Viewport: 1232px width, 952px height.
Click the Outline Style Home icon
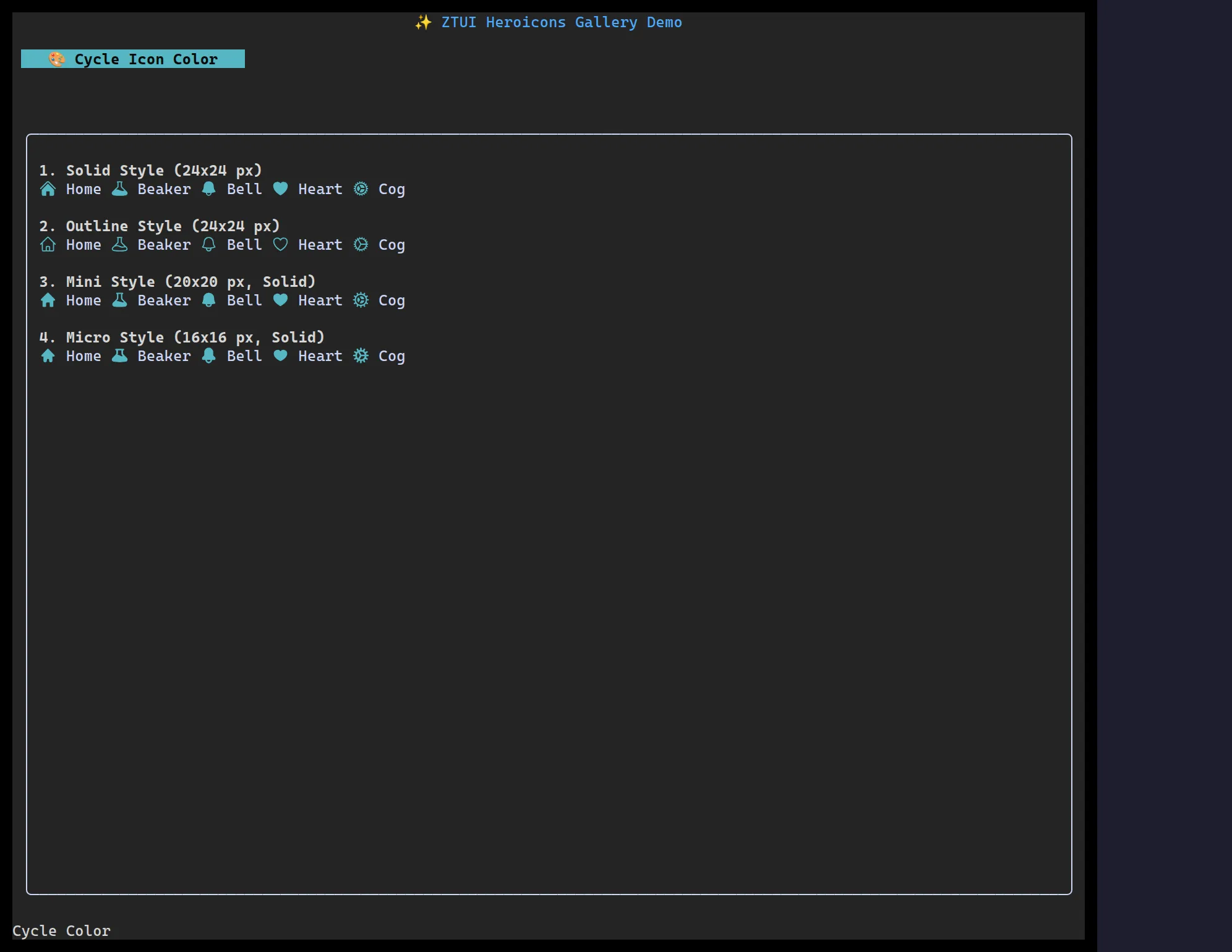tap(48, 244)
